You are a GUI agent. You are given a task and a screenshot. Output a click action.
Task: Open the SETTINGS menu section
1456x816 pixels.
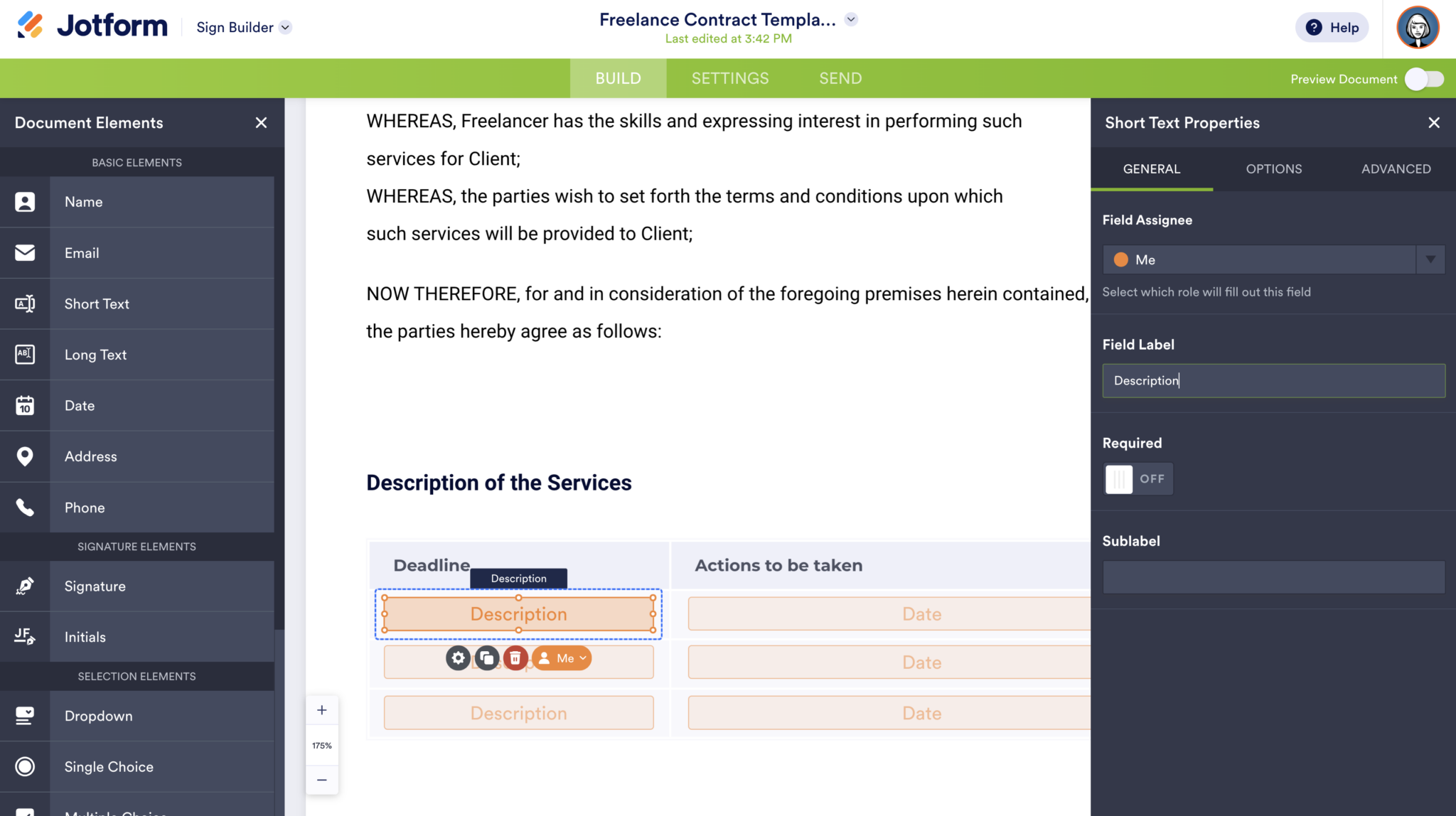pos(729,78)
